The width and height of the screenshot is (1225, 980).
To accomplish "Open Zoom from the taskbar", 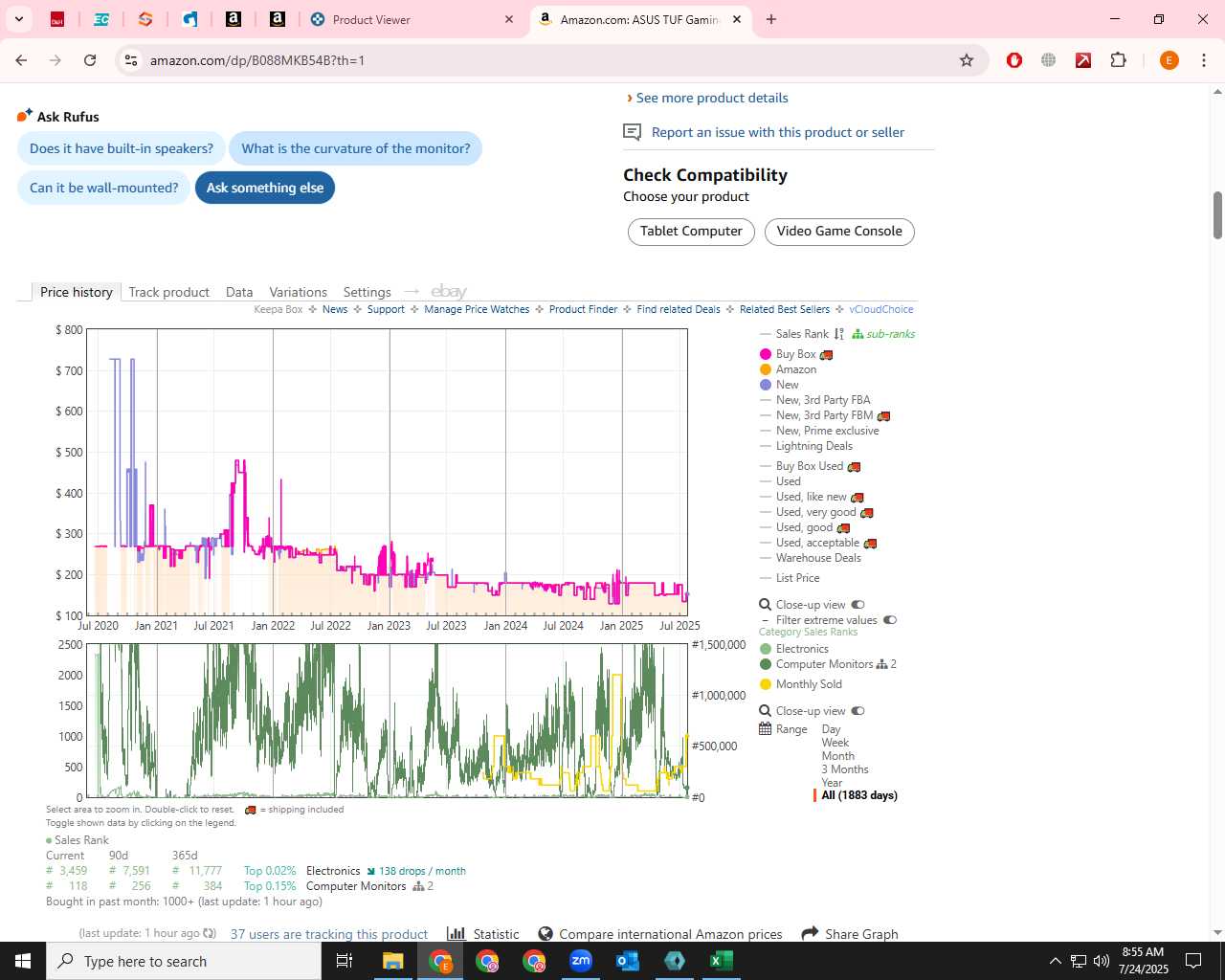I will coord(581,961).
